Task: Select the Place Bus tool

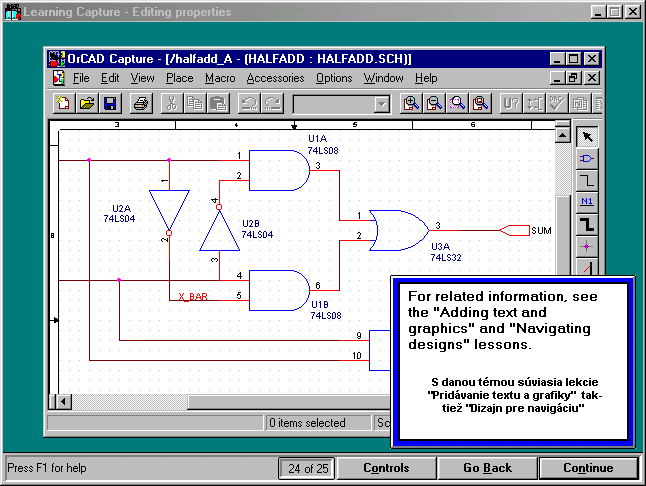Action: pyautogui.click(x=588, y=223)
